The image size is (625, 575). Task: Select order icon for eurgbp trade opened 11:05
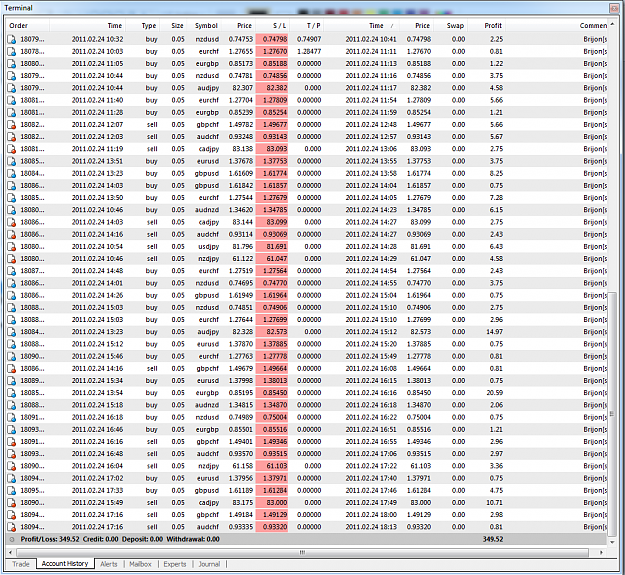pyautogui.click(x=12, y=64)
